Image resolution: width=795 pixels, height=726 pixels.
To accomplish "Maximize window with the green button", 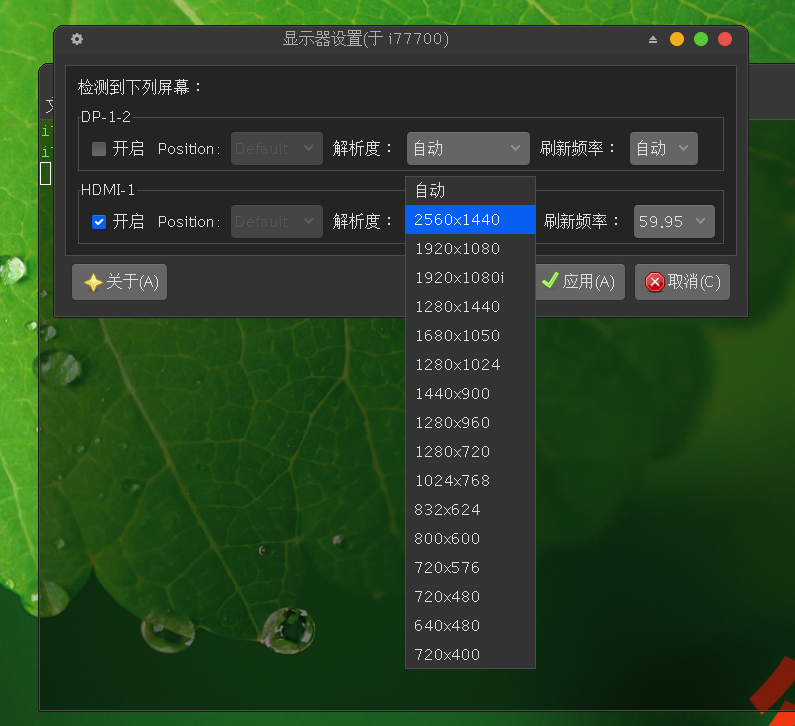I will pos(701,39).
